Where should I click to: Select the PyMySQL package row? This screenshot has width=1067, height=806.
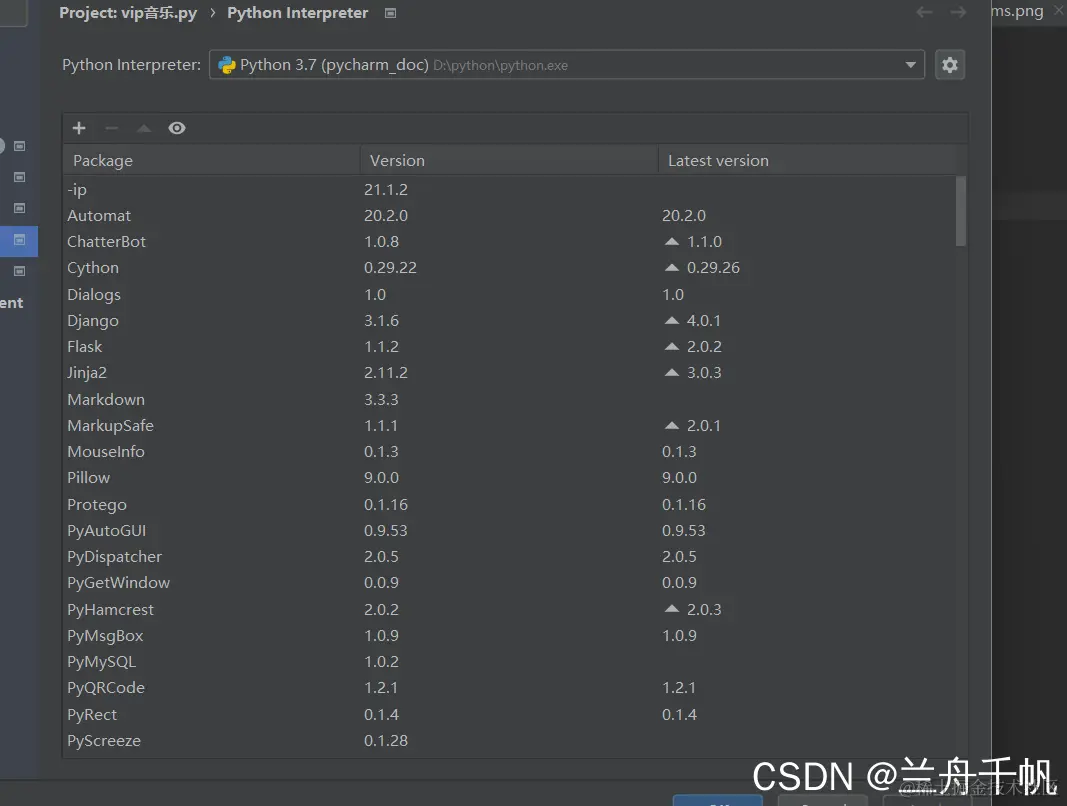(509, 662)
